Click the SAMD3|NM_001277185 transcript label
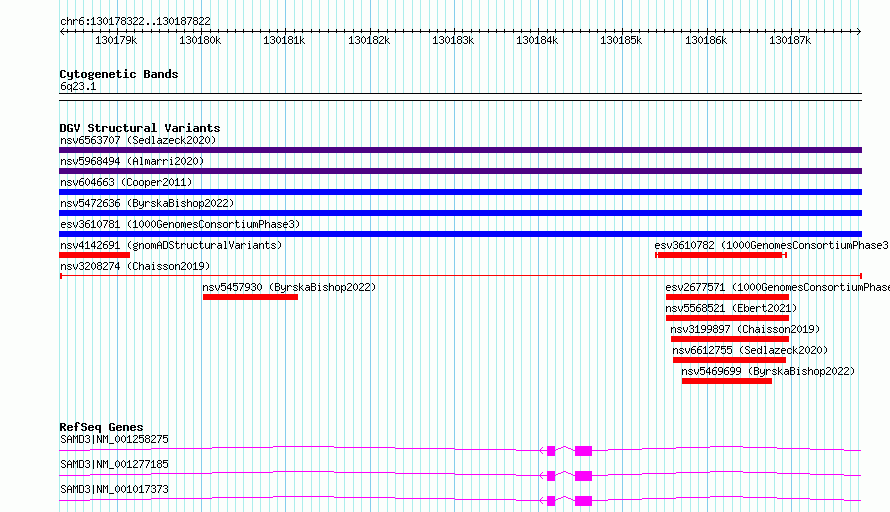The height and width of the screenshot is (512, 890). coord(114,464)
